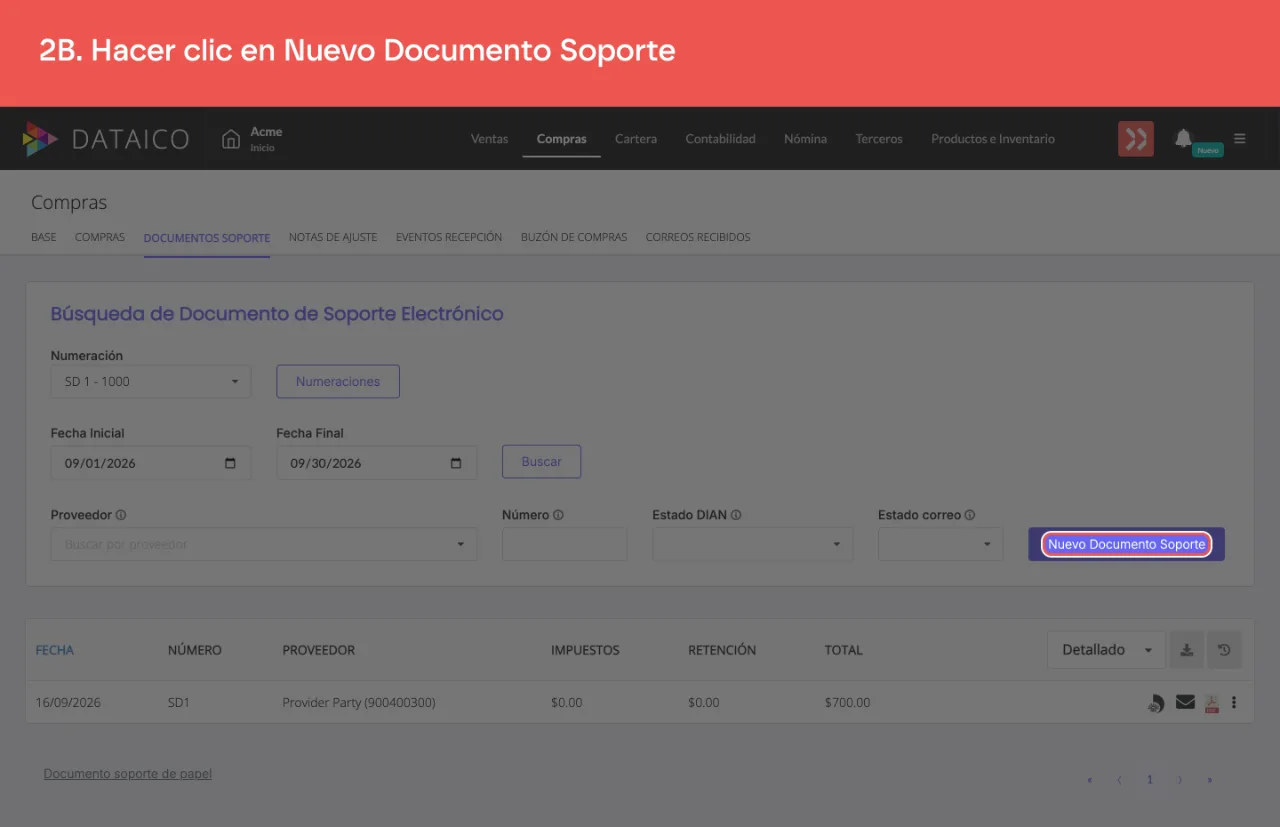Open the Fecha Final calendar picker
The height and width of the screenshot is (827, 1280).
[x=456, y=463]
